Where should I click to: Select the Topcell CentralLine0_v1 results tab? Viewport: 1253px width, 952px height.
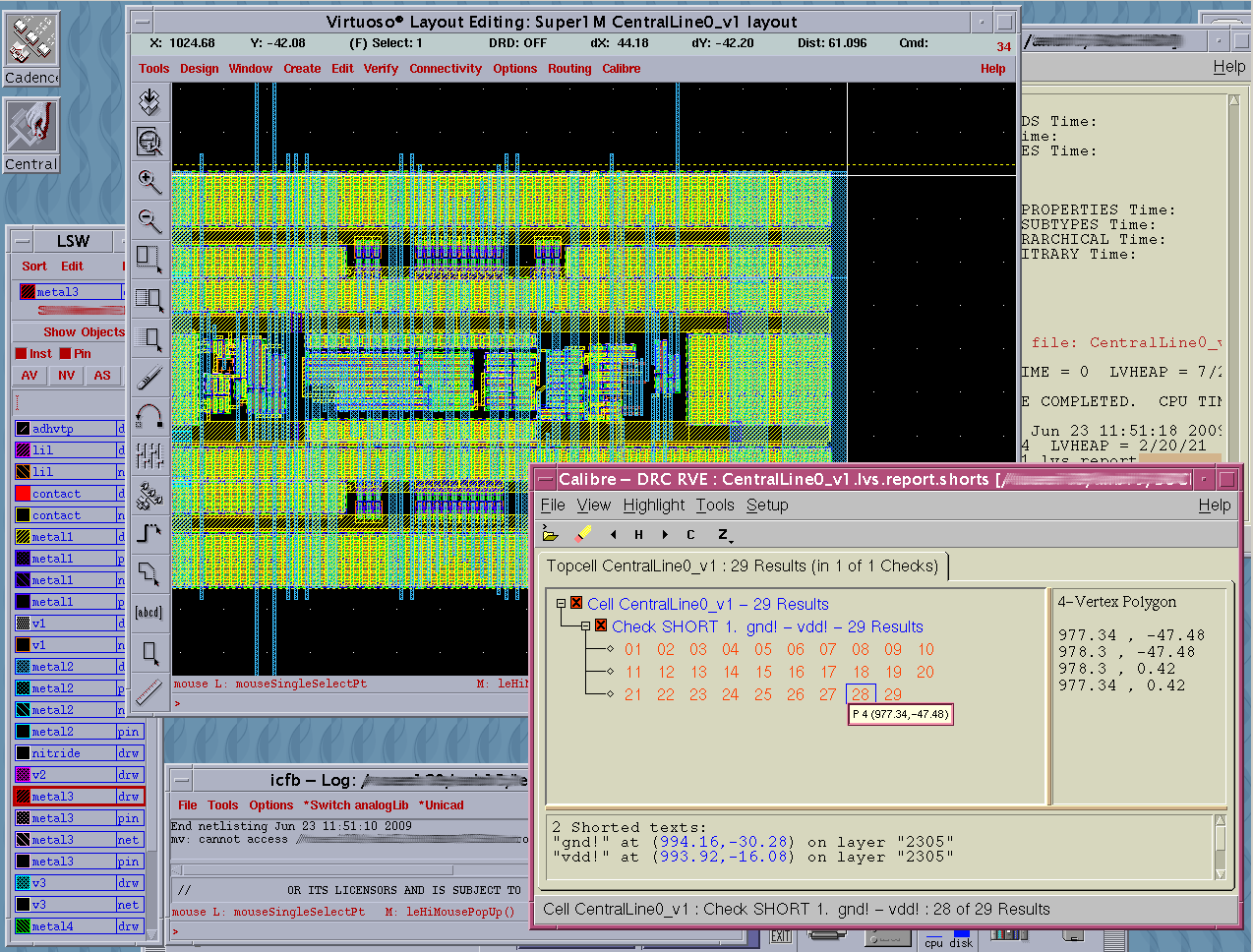[x=743, y=566]
